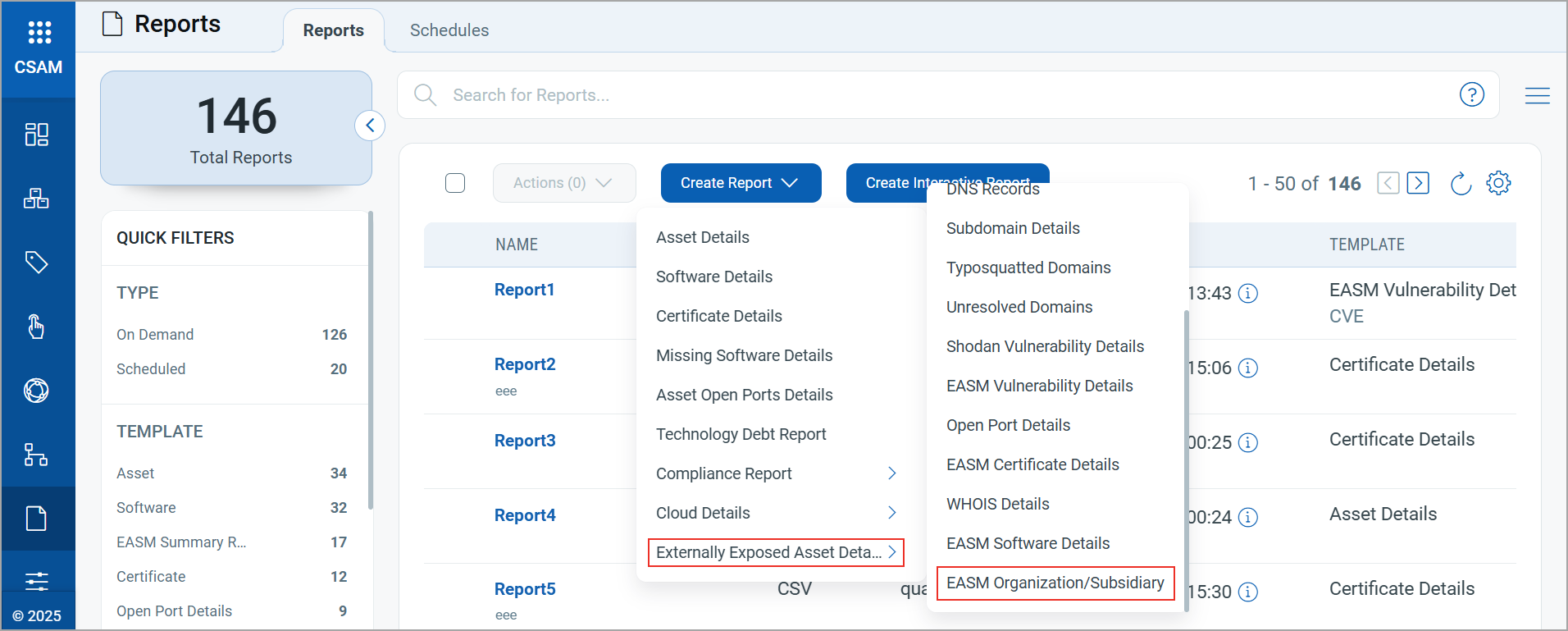Open the CSAM app picker grid icon
Image resolution: width=1568 pixels, height=631 pixels.
coord(39,33)
